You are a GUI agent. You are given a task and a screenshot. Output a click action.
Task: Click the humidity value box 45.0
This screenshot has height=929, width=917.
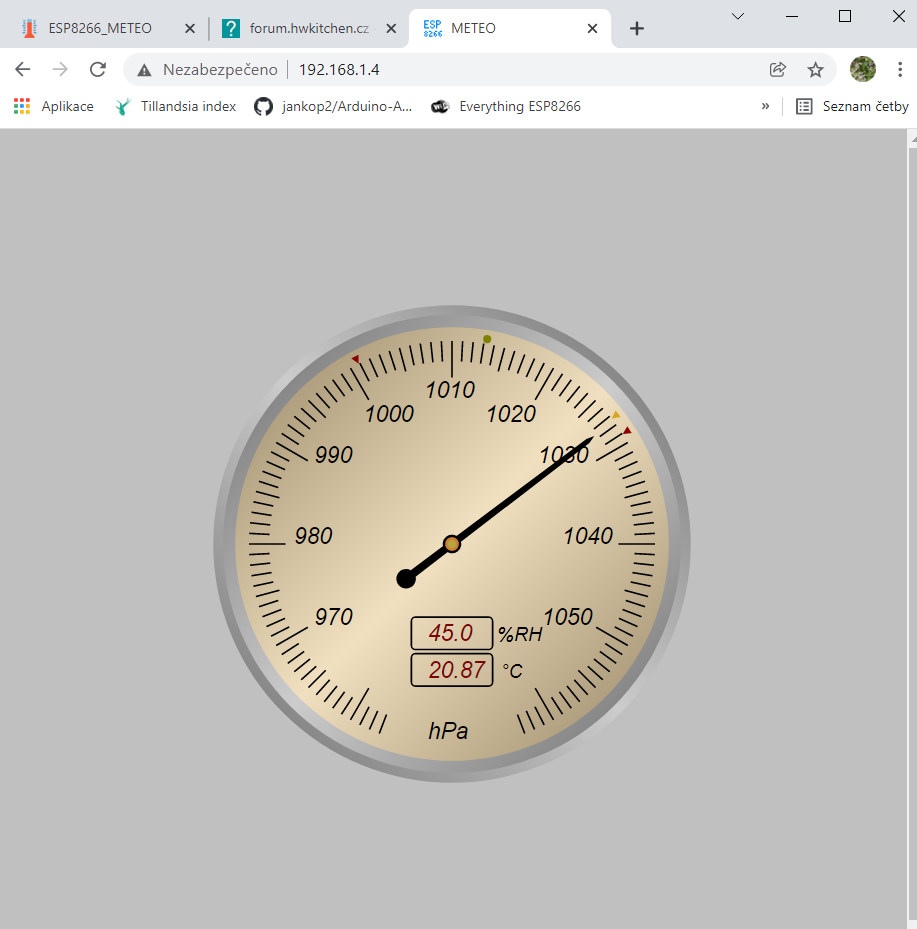pos(451,633)
